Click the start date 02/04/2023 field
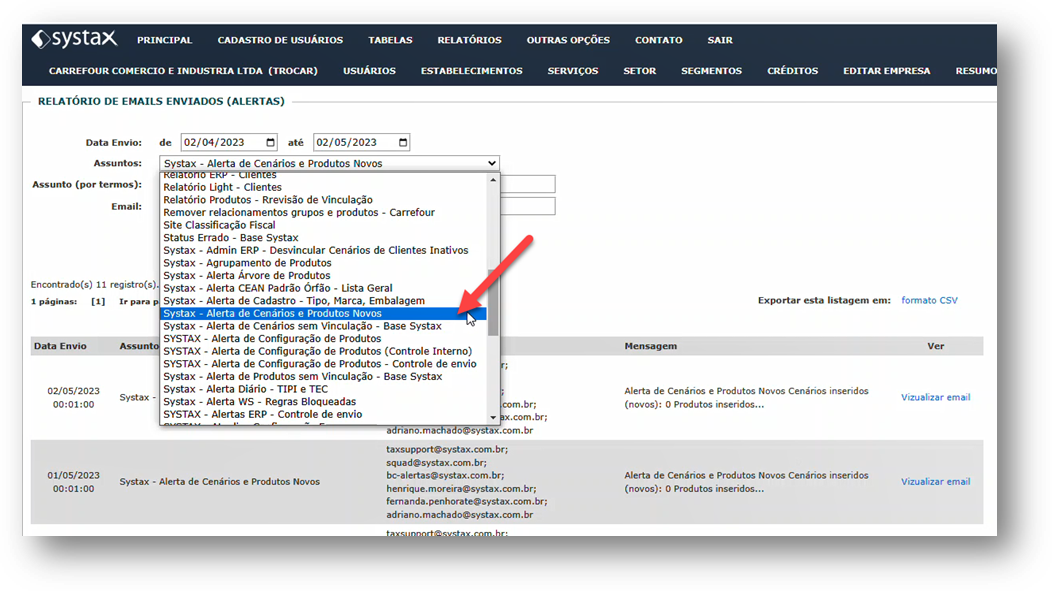Image resolution: width=1052 pixels, height=591 pixels. click(229, 142)
